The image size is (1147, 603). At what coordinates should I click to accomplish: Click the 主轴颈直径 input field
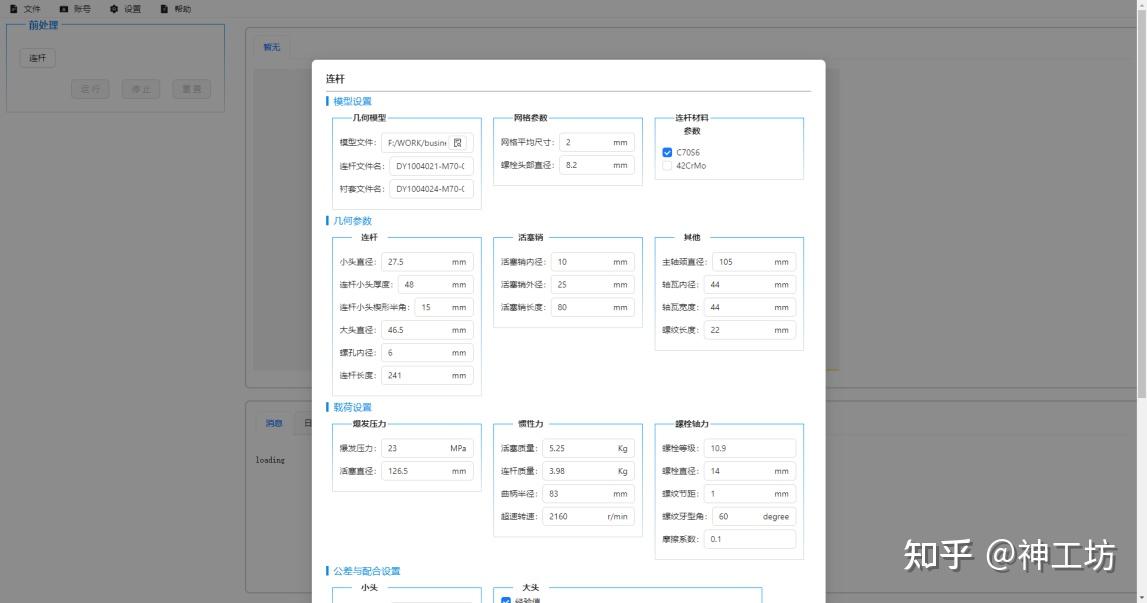click(x=754, y=262)
